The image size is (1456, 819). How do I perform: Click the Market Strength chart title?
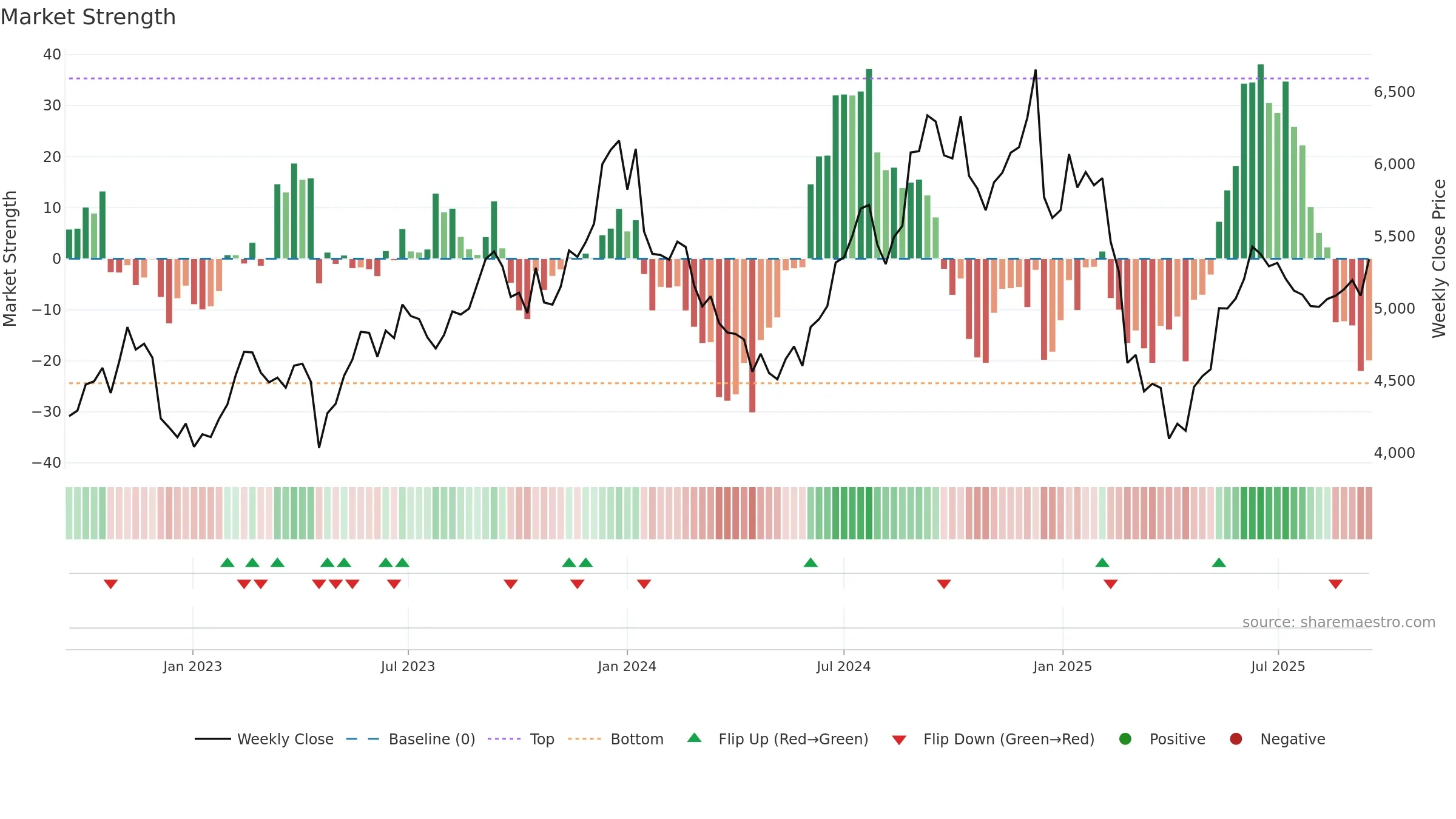coord(88,17)
